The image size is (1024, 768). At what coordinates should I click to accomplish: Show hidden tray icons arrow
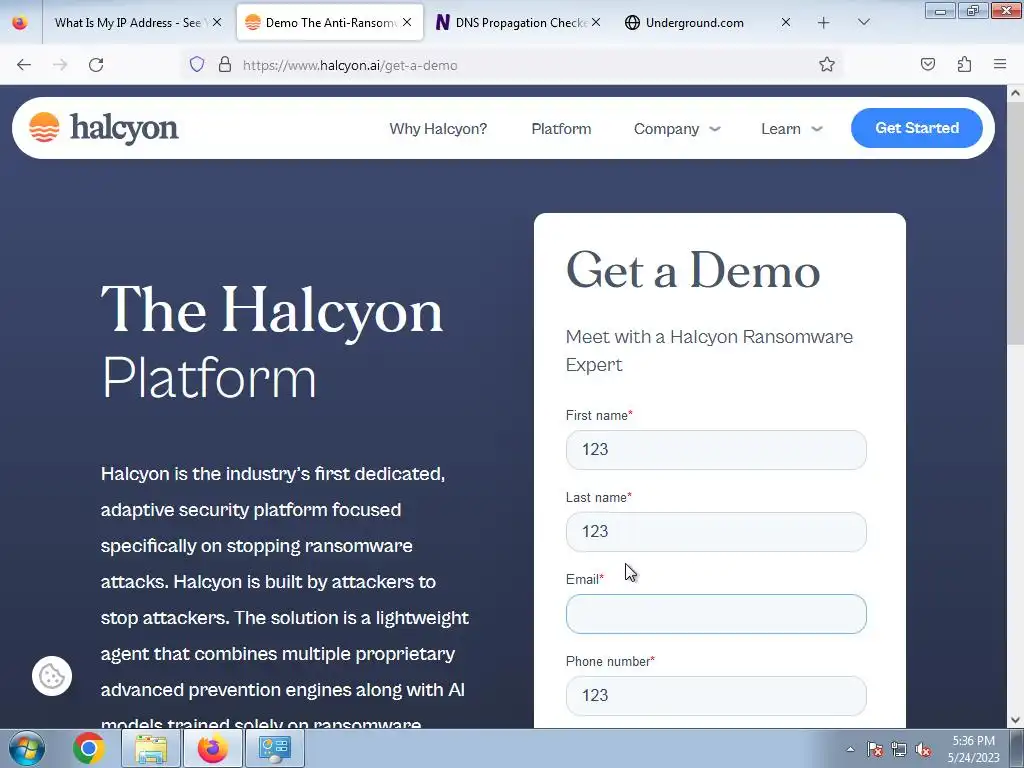(x=850, y=749)
